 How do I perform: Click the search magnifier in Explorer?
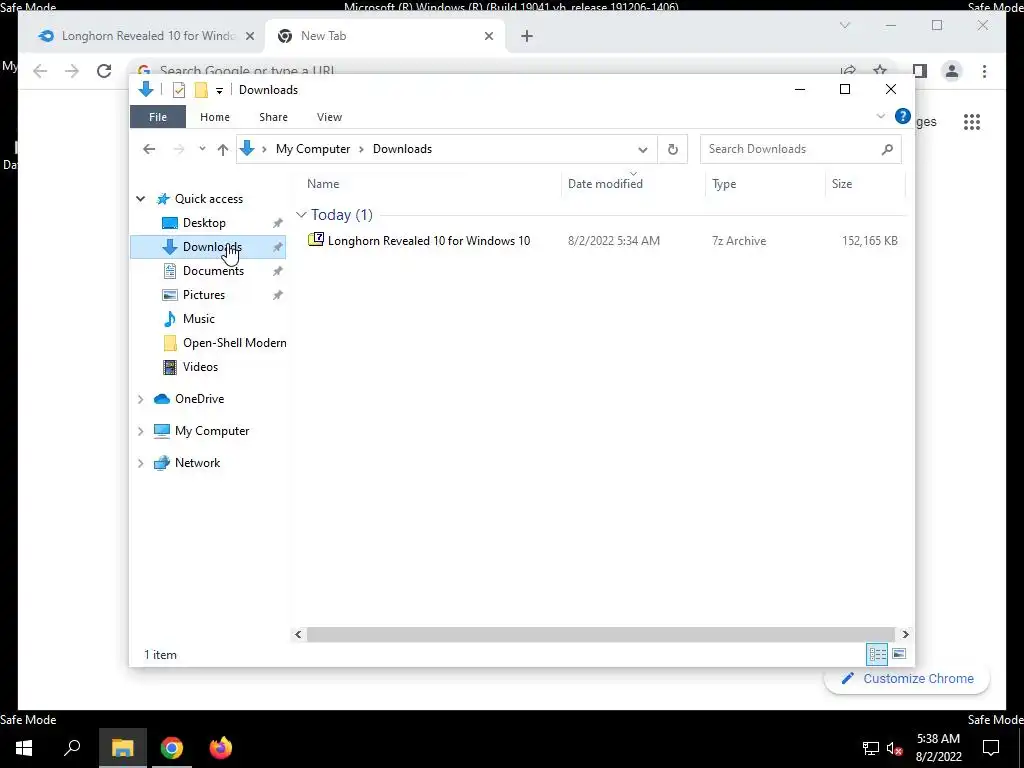[x=887, y=150]
